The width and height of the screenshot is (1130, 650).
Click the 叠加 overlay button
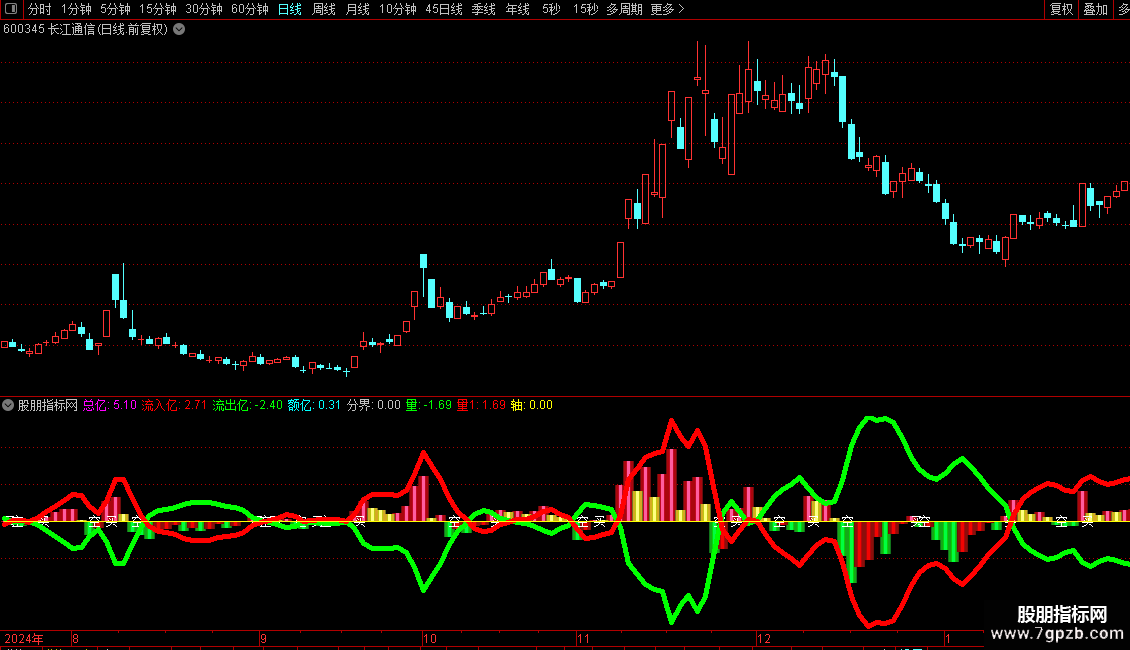pyautogui.click(x=1095, y=9)
